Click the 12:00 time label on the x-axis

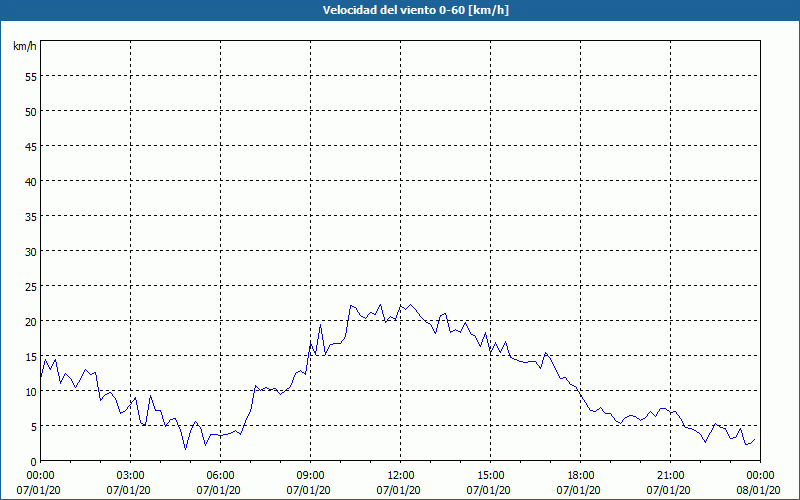[401, 476]
